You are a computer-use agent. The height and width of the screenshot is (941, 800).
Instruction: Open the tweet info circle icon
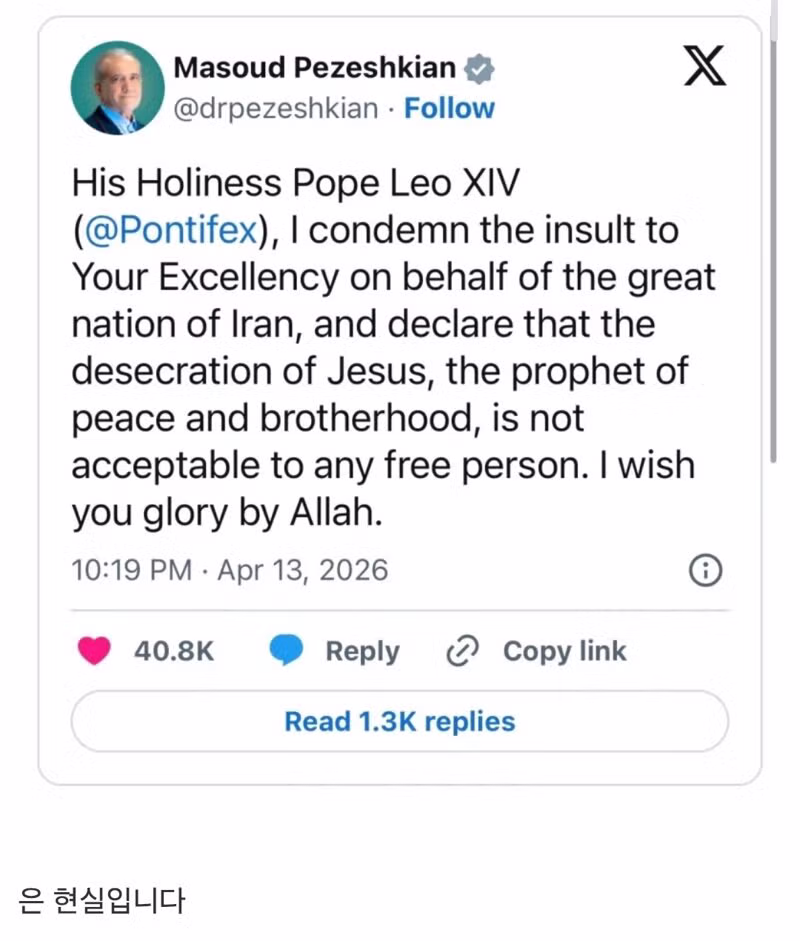(706, 570)
